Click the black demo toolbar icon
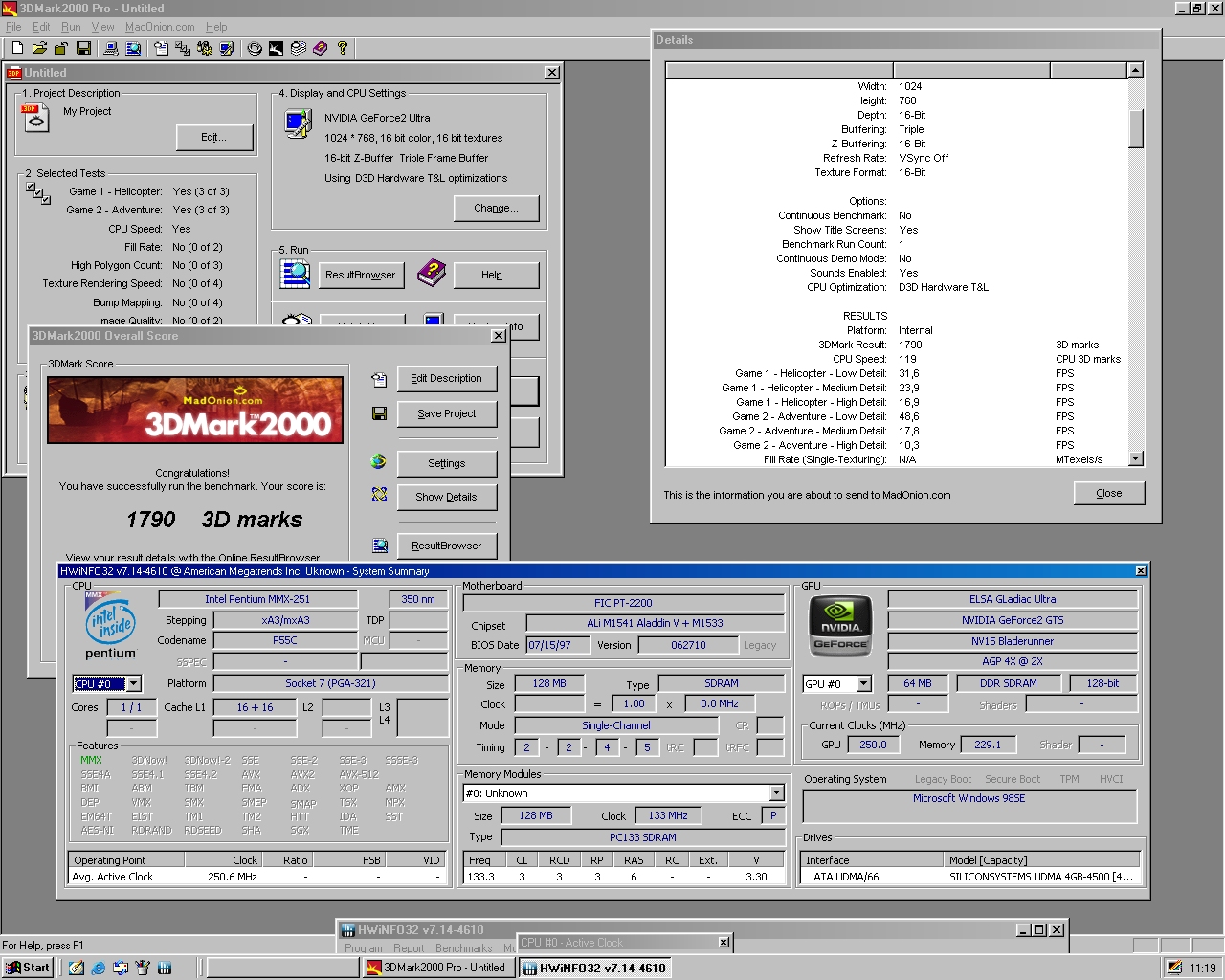 (276, 48)
